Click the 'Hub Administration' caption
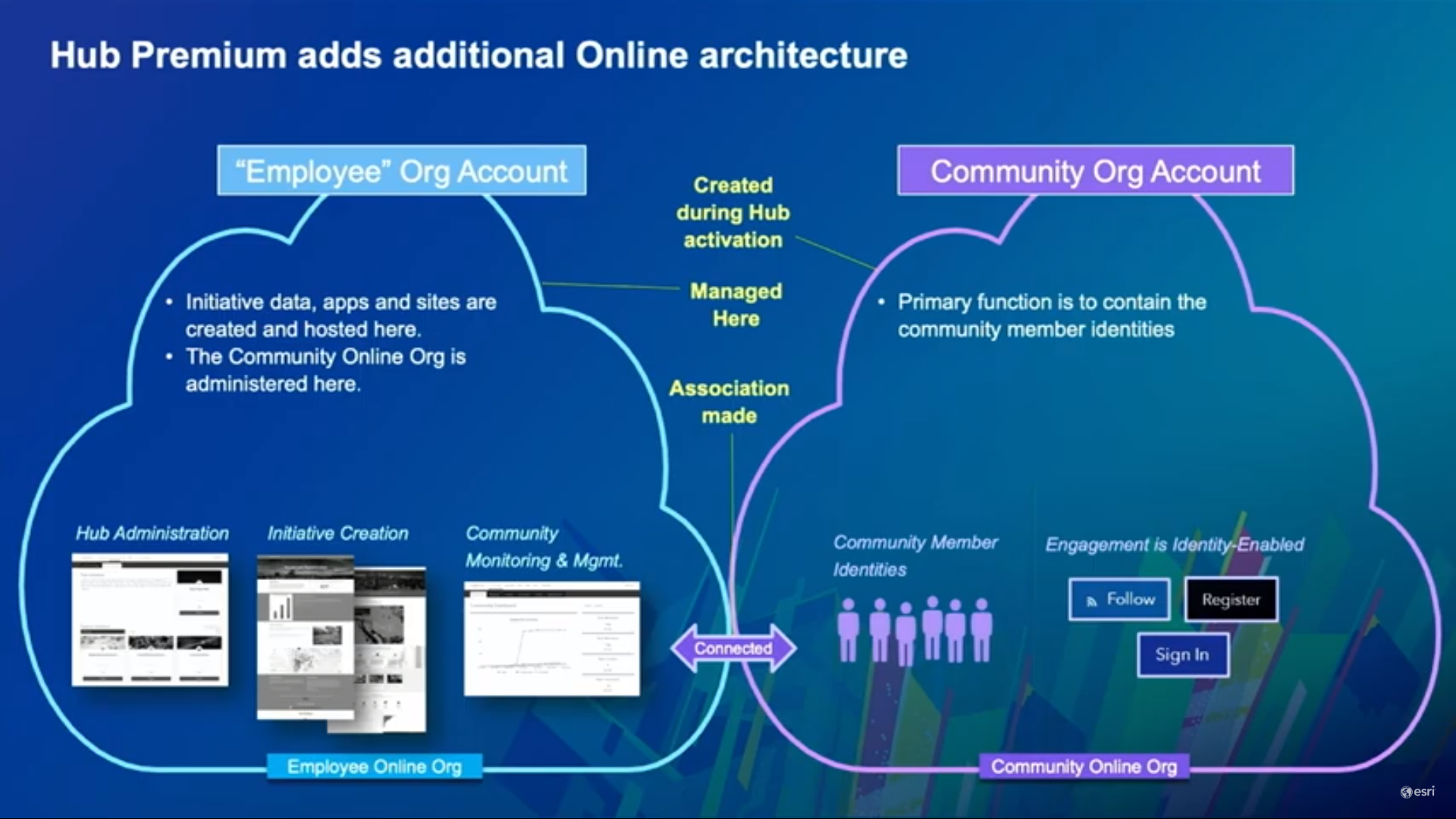 (152, 534)
